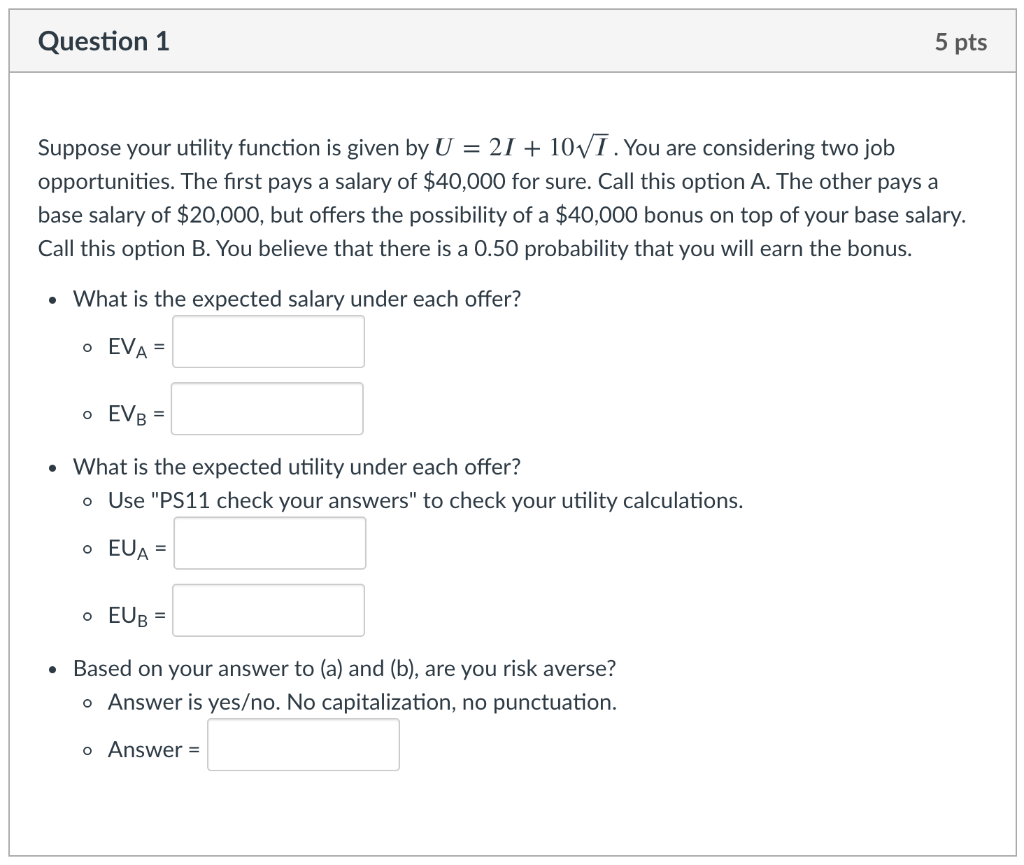Select the EUA answer field
1024x865 pixels.
click(269, 543)
